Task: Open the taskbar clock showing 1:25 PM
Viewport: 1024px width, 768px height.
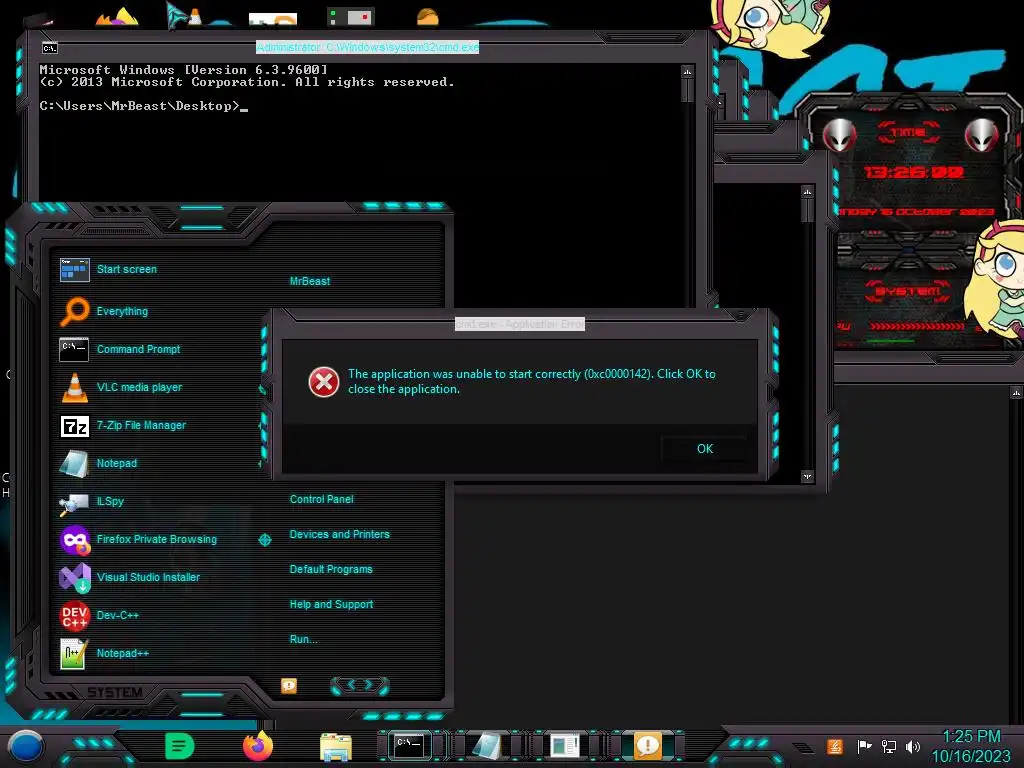Action: click(x=971, y=746)
